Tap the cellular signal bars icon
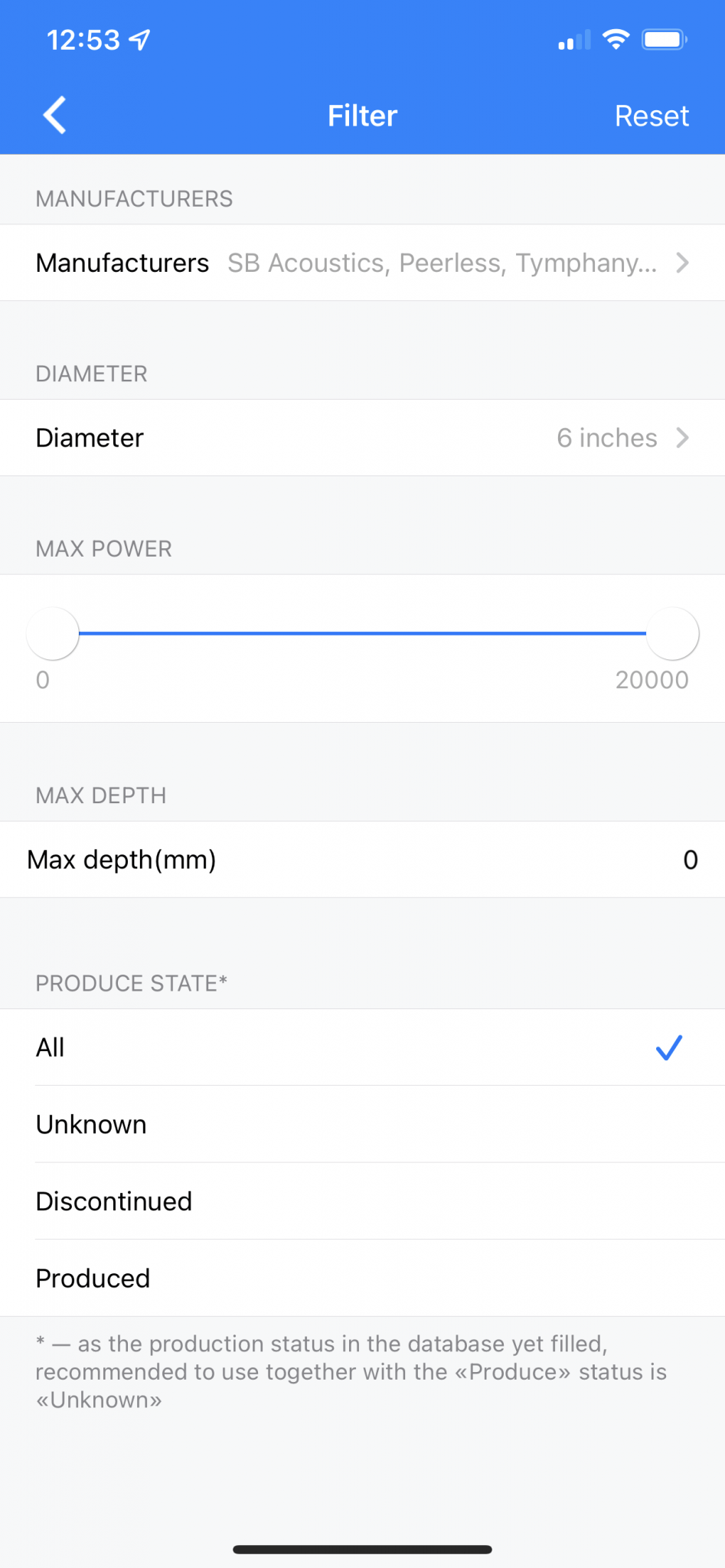 tap(574, 40)
